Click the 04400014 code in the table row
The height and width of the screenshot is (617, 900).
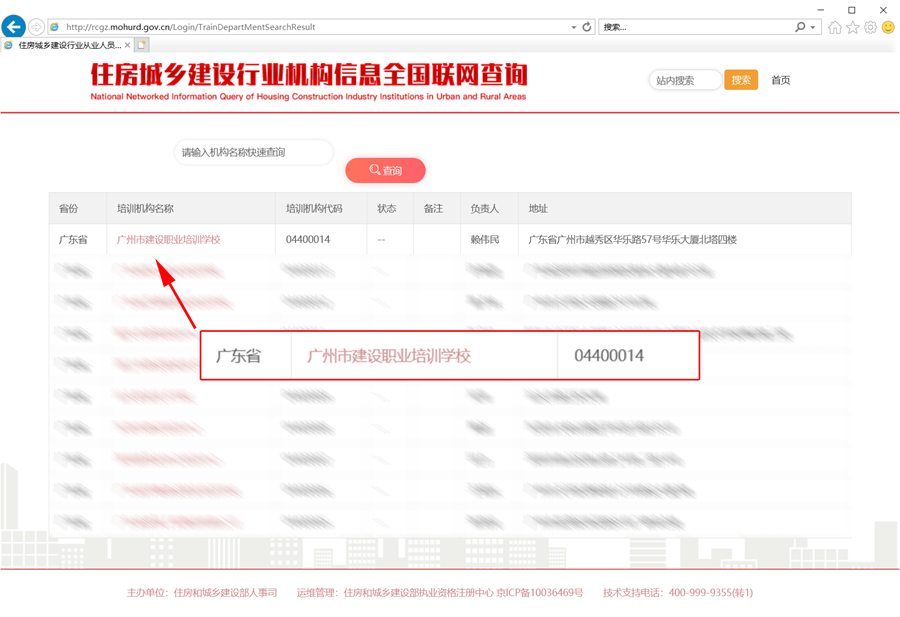tap(308, 239)
